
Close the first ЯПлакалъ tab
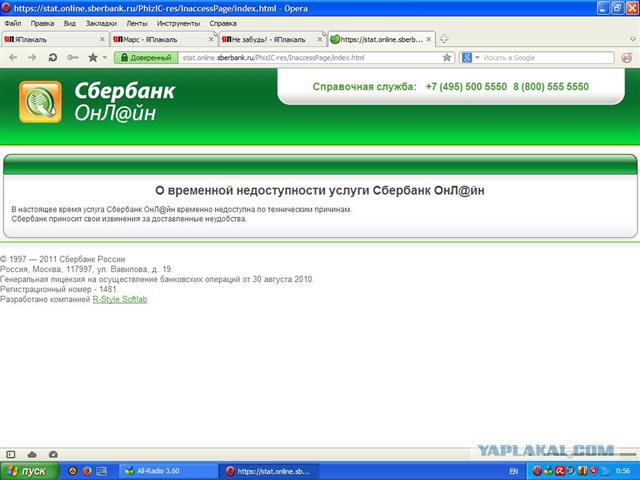tap(102, 40)
